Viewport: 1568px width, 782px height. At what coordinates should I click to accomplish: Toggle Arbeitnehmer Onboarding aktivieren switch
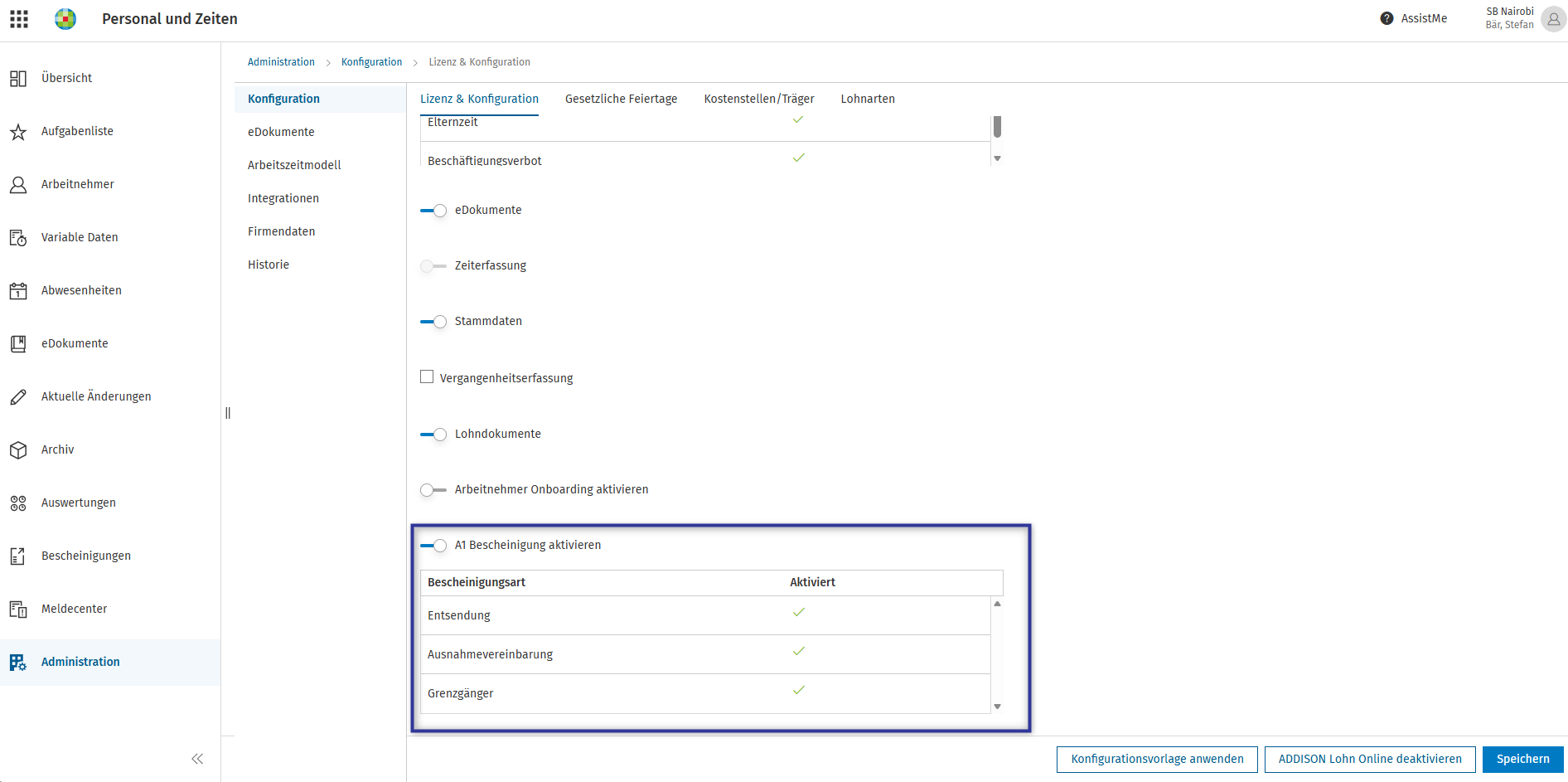pyautogui.click(x=433, y=490)
